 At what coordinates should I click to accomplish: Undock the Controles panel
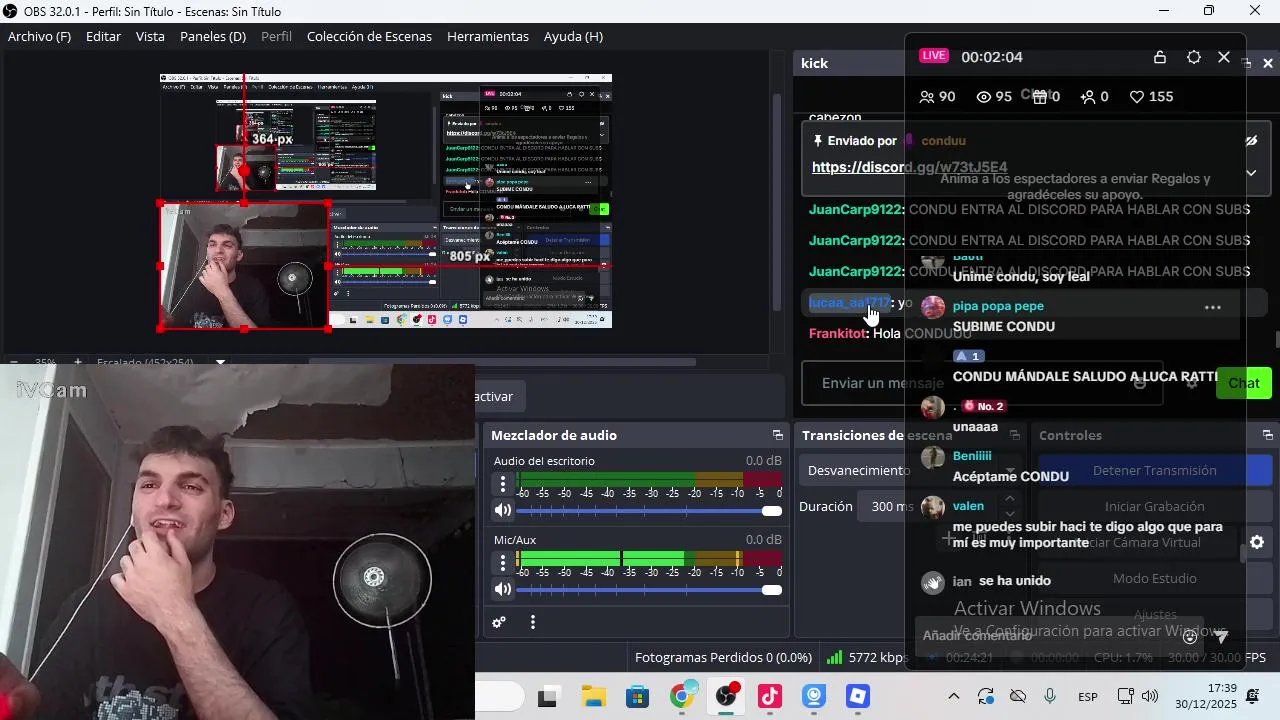coord(1267,435)
